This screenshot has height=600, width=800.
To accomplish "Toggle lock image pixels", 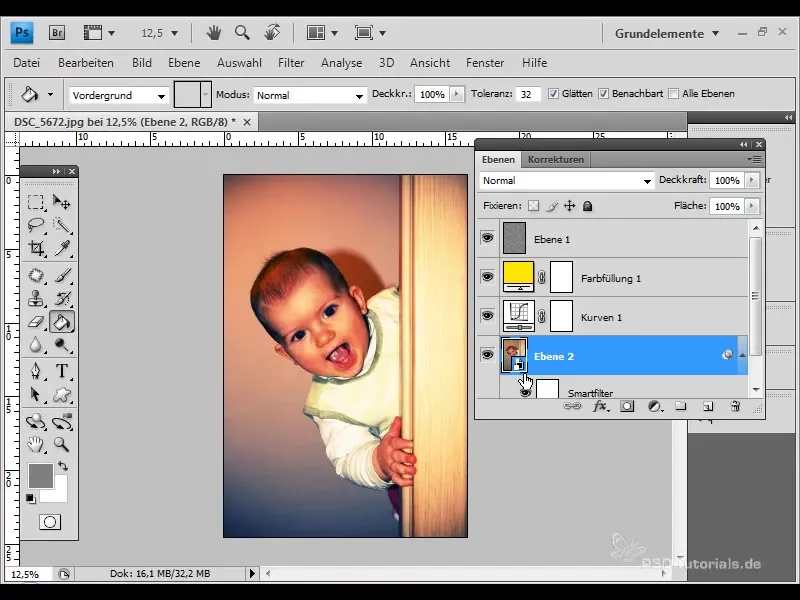I will click(552, 206).
